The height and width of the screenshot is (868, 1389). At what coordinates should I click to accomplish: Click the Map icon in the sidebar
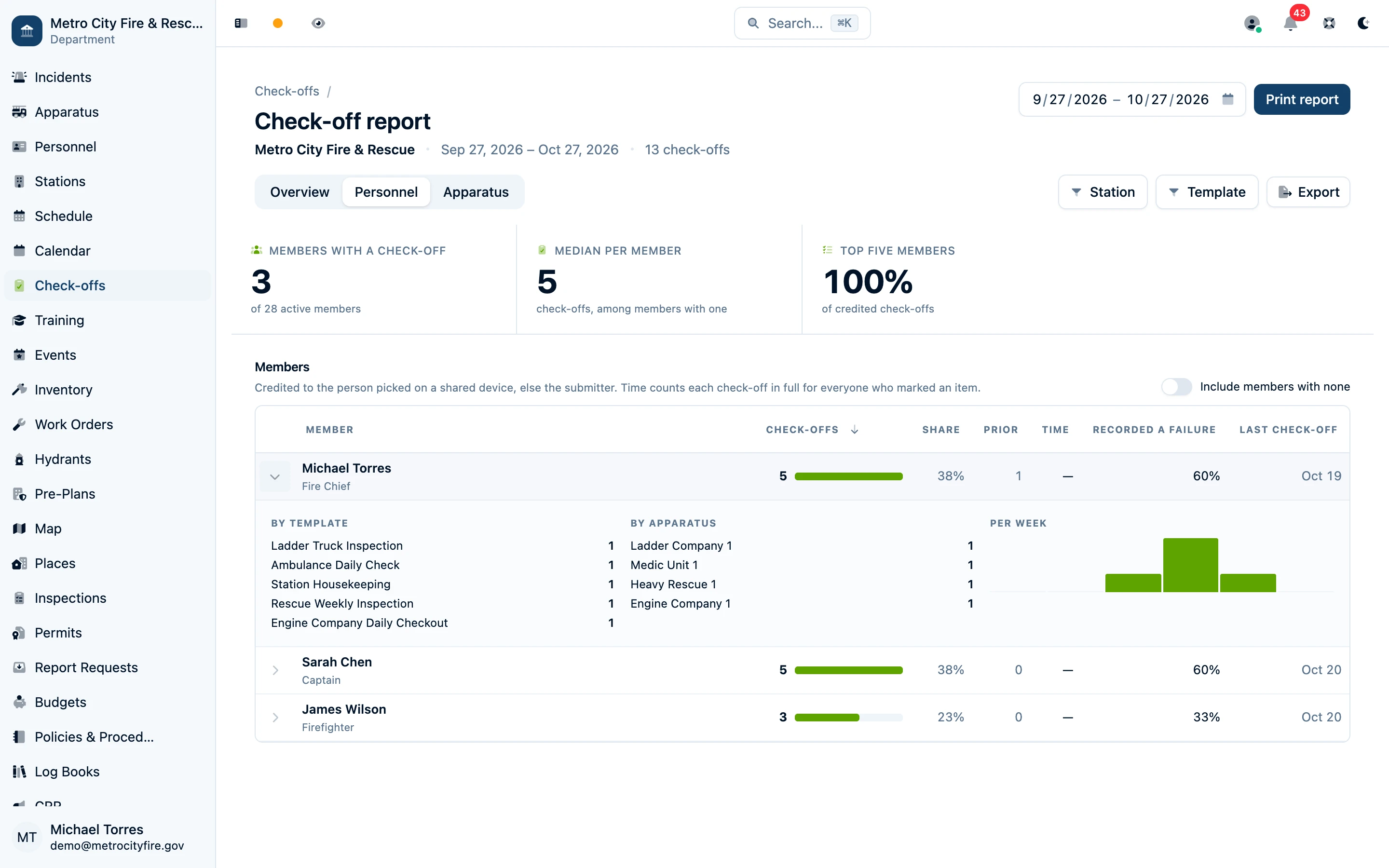click(19, 529)
